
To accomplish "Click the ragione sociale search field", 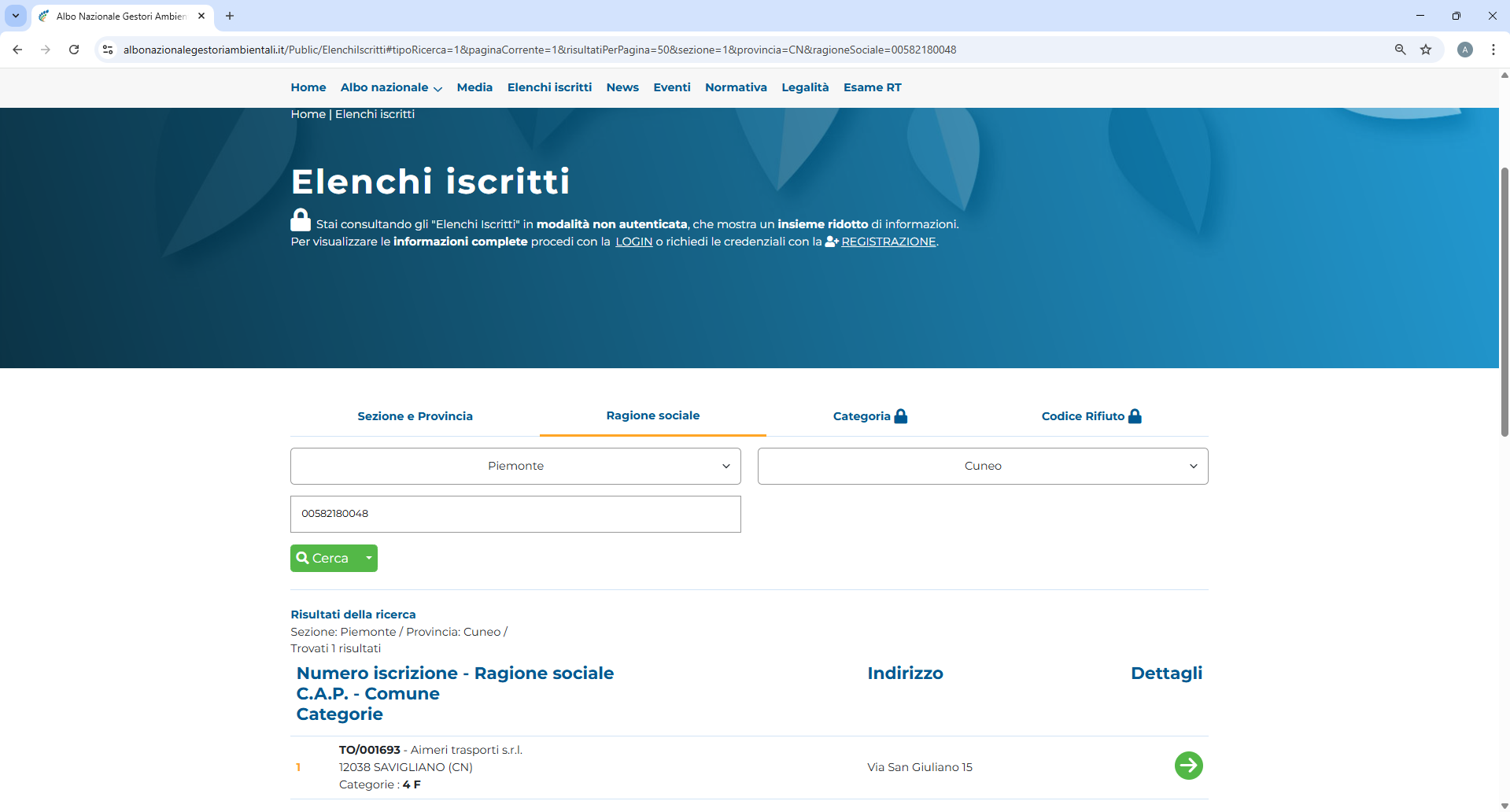I will pyautogui.click(x=515, y=514).
